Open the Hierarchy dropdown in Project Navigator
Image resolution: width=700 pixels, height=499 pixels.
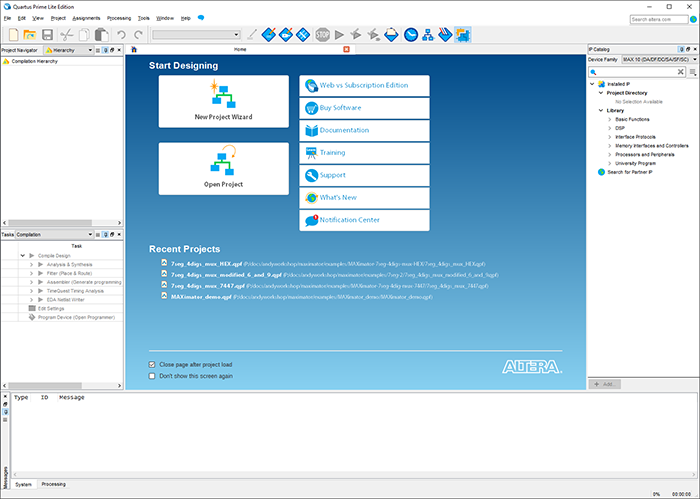coord(69,50)
